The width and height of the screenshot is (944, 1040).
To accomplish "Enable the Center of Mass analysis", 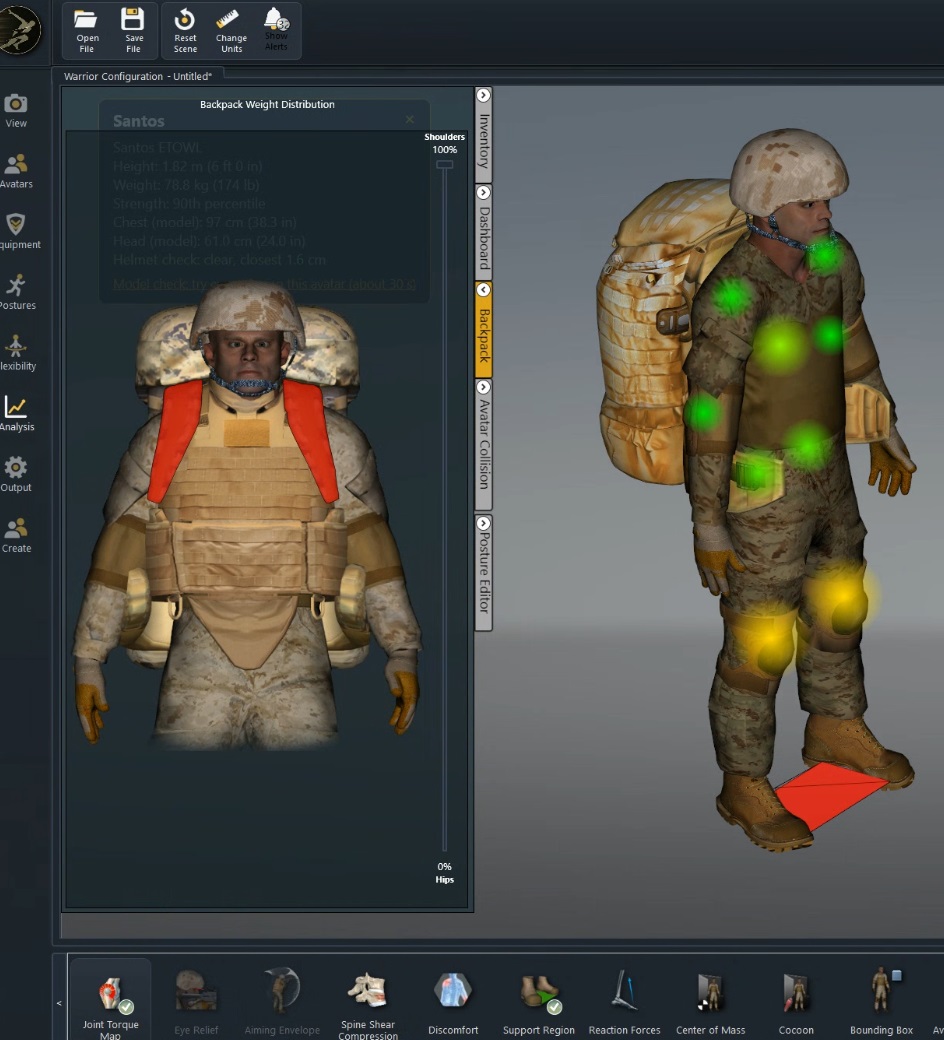I will pos(710,1003).
